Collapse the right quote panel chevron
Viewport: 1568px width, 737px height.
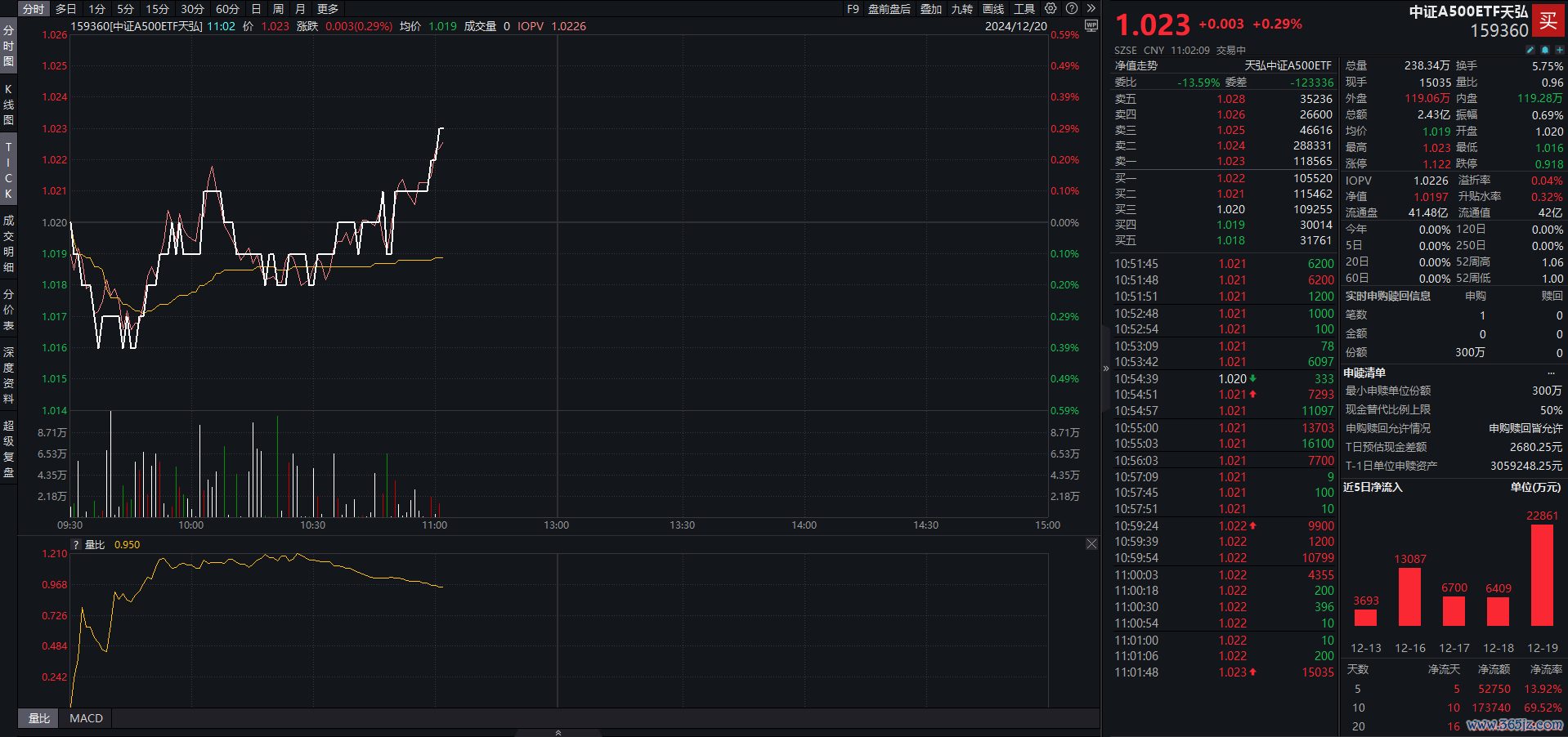pyautogui.click(x=1106, y=368)
